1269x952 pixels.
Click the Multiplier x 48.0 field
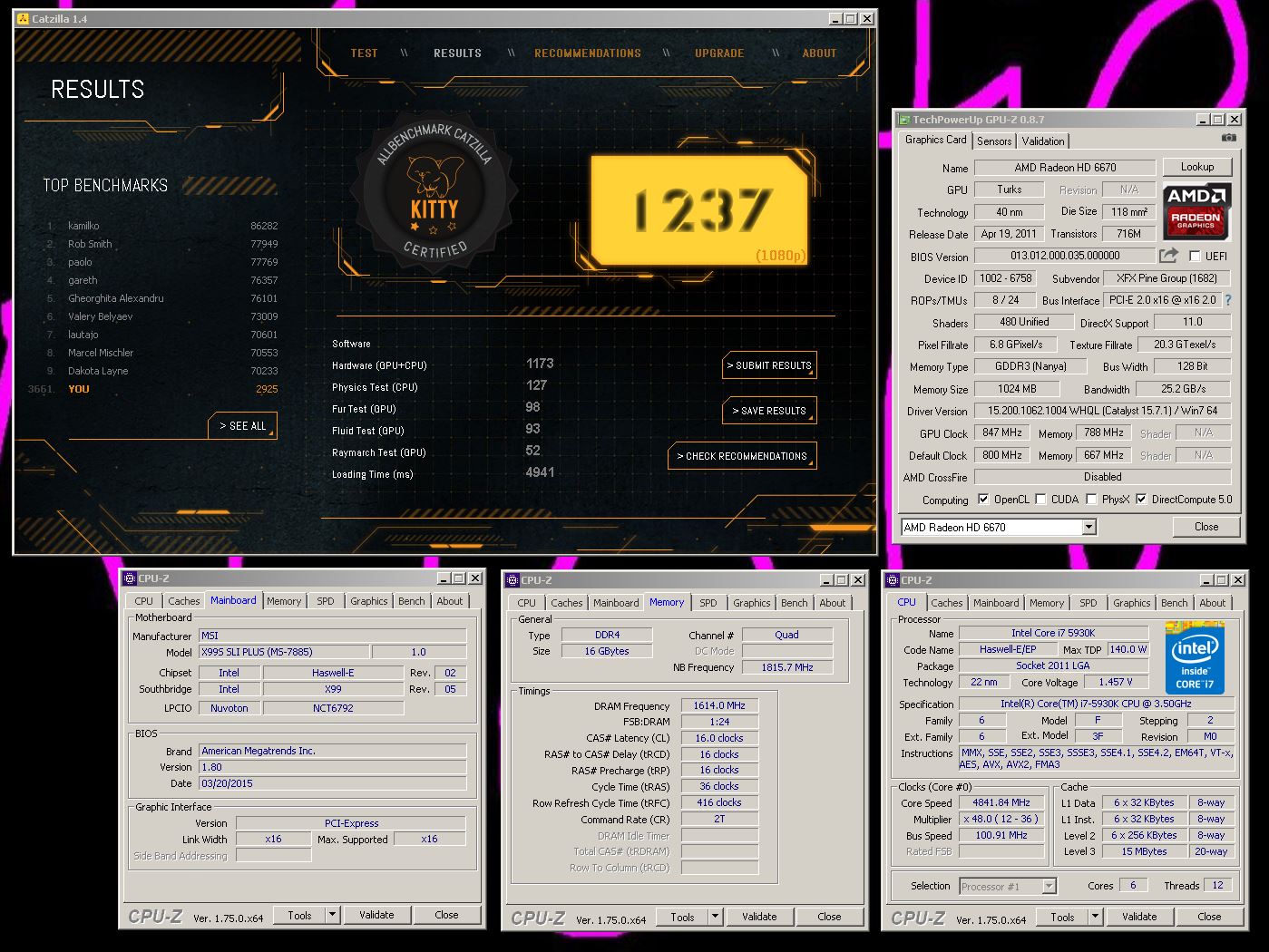click(1001, 819)
